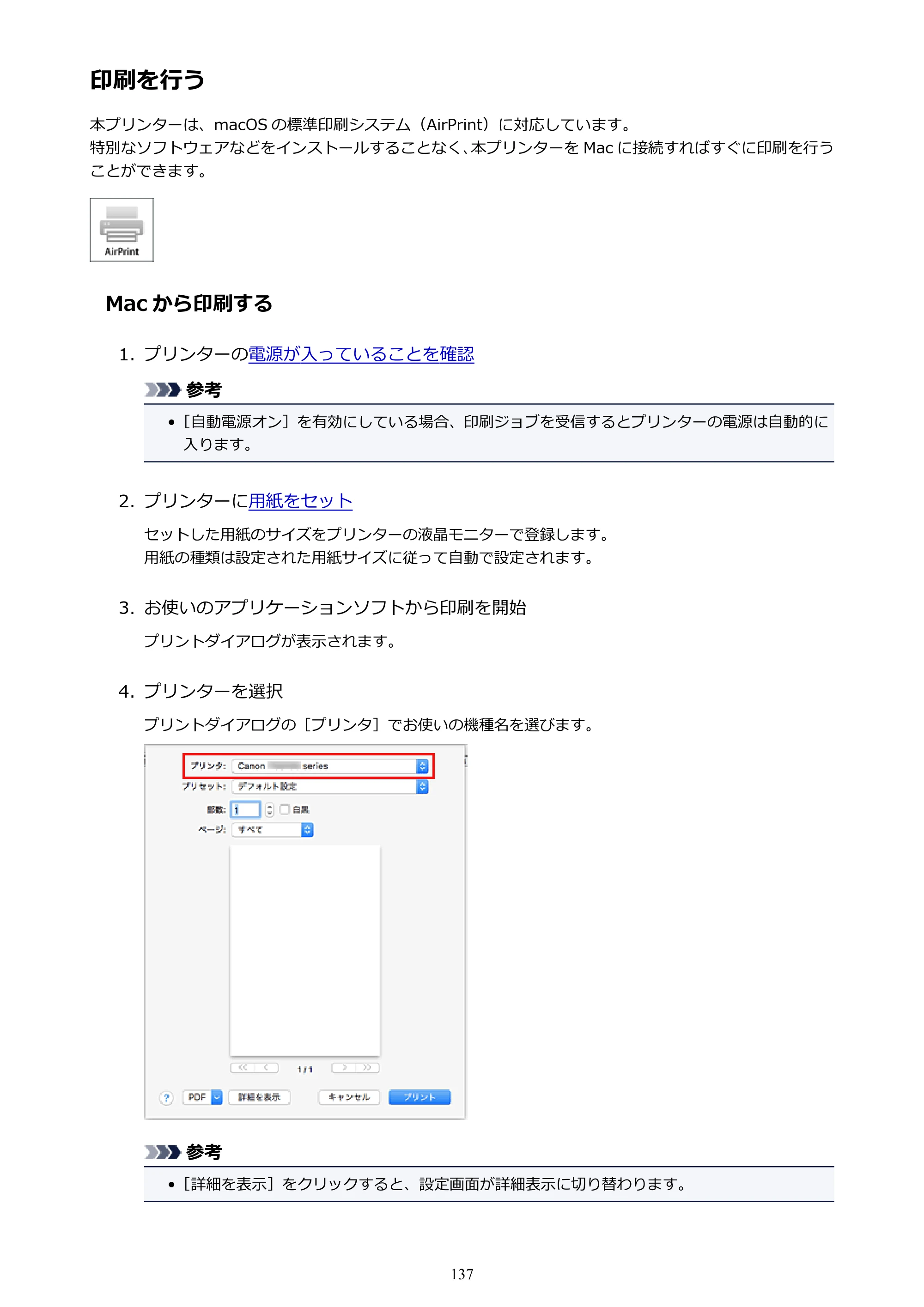Toggle the 白黒 checkbox
Screen dimensions: 924x1307
pyautogui.click(x=285, y=809)
